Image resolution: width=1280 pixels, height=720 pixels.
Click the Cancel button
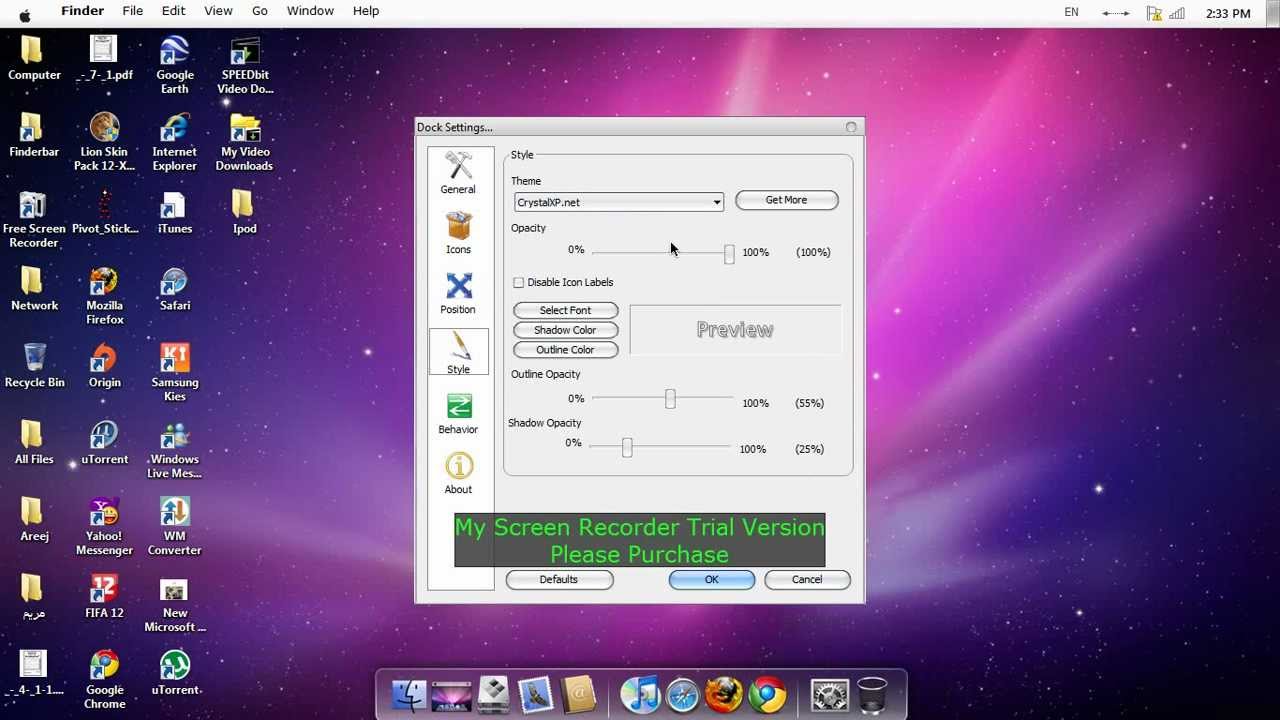pyautogui.click(x=807, y=580)
